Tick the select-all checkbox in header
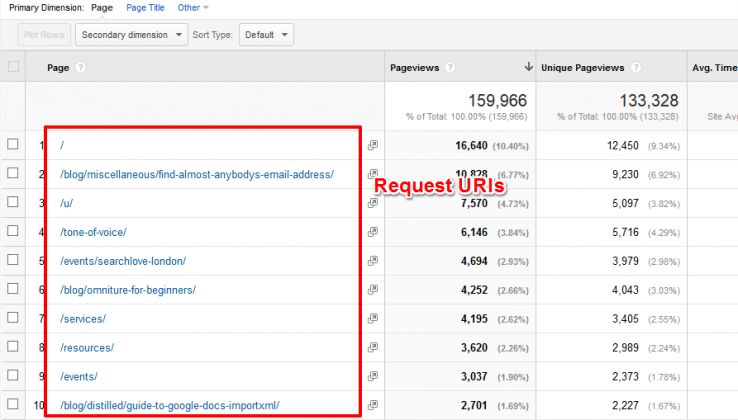Image resolution: width=738 pixels, height=420 pixels. pyautogui.click(x=13, y=67)
